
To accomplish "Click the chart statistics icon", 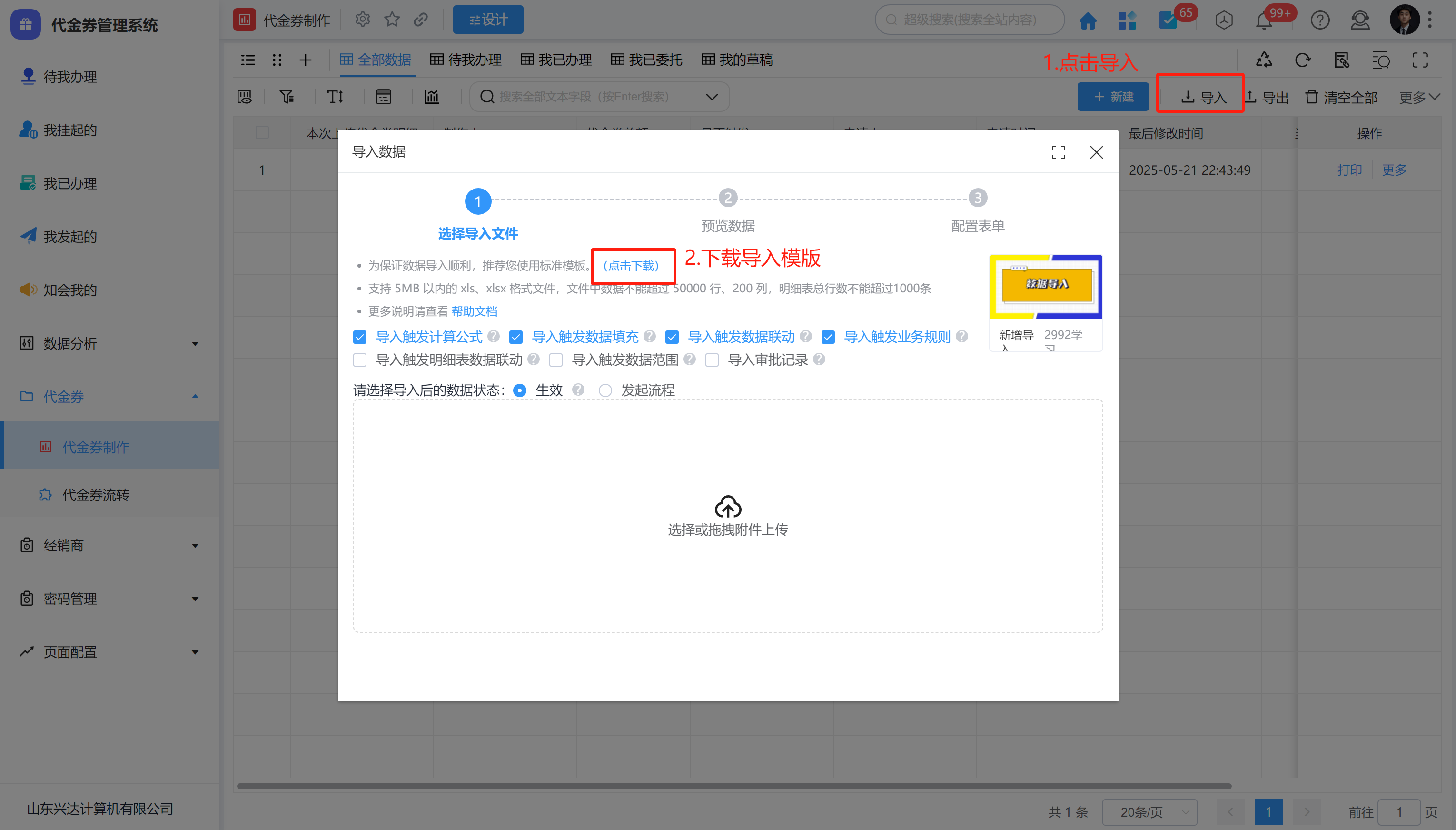I will pyautogui.click(x=432, y=97).
